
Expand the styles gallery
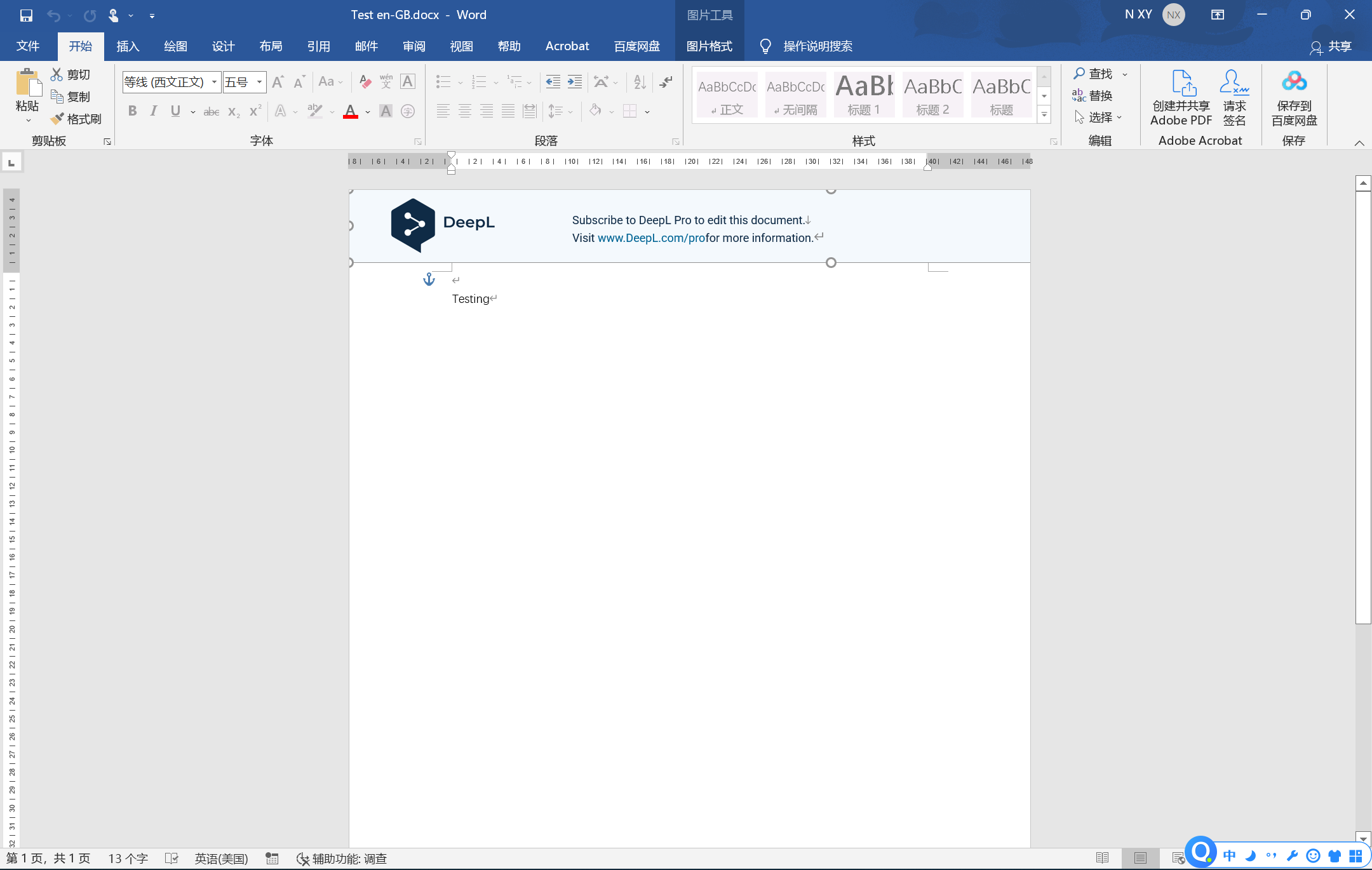tap(1044, 115)
